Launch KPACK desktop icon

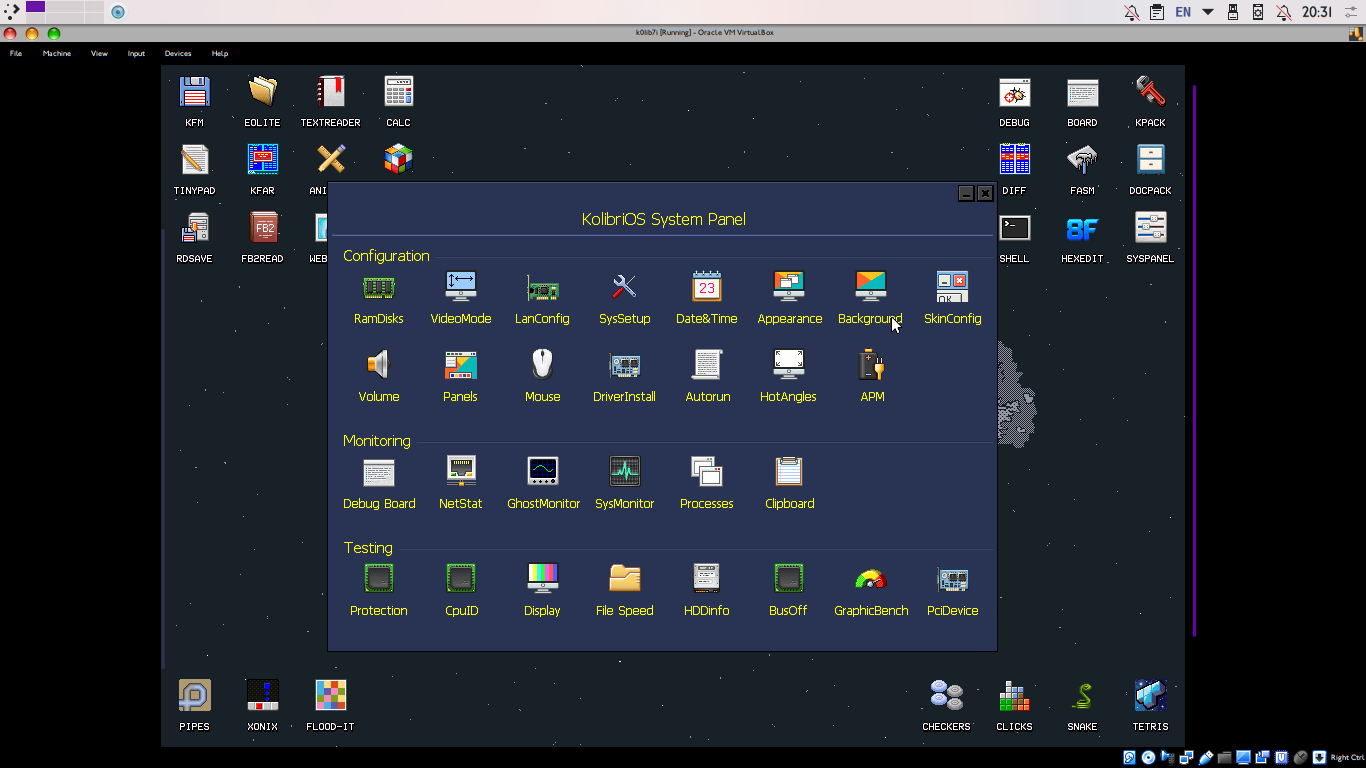coord(1150,92)
